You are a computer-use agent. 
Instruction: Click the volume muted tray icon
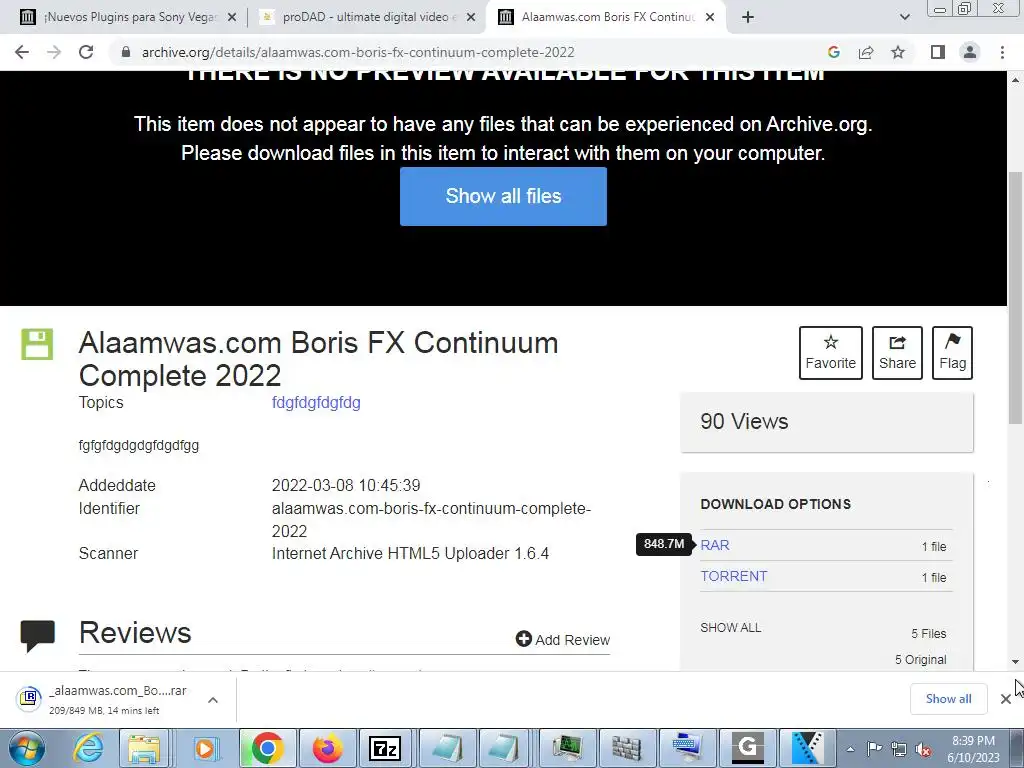click(x=923, y=750)
